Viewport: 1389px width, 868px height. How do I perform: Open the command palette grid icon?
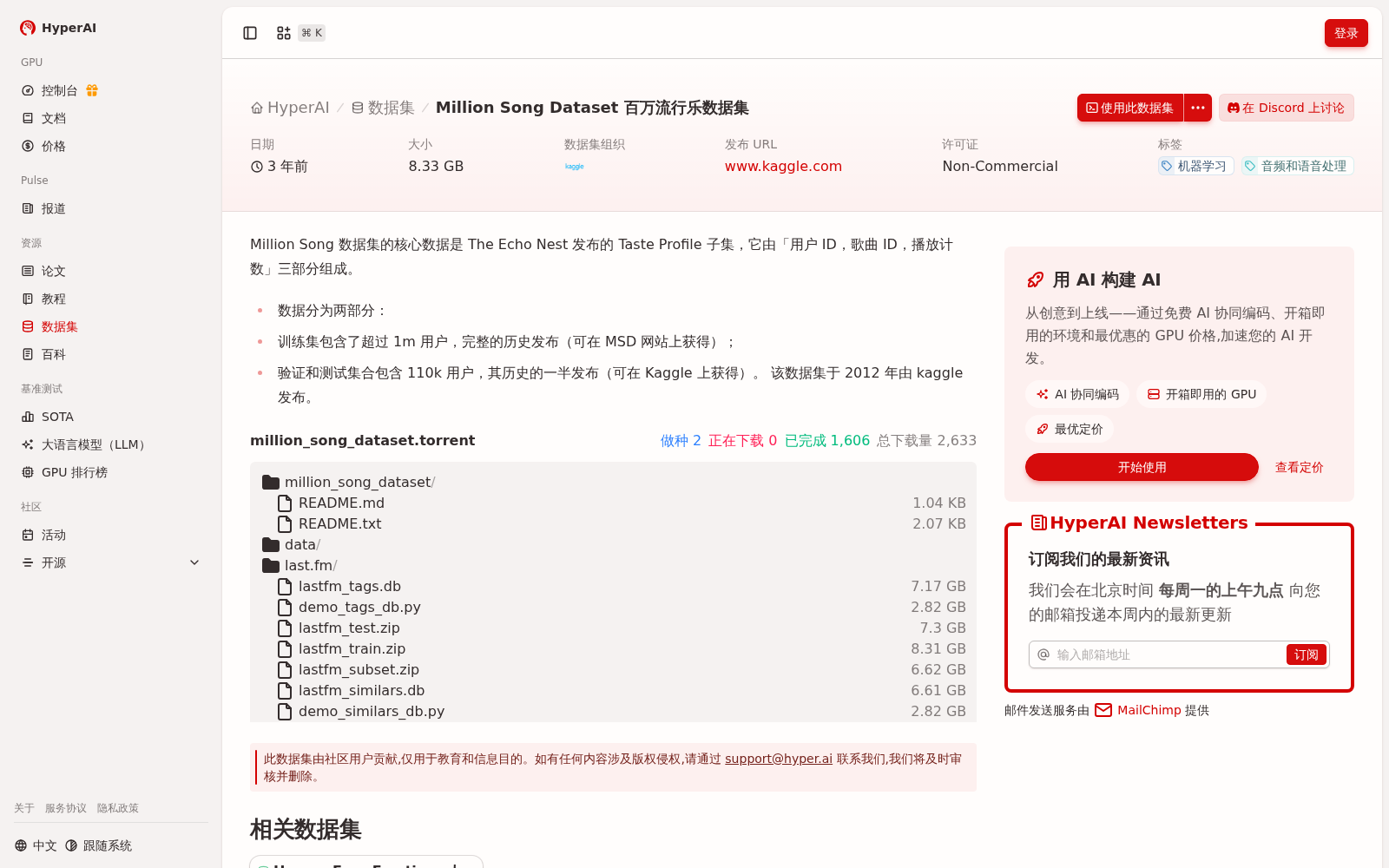click(x=284, y=33)
